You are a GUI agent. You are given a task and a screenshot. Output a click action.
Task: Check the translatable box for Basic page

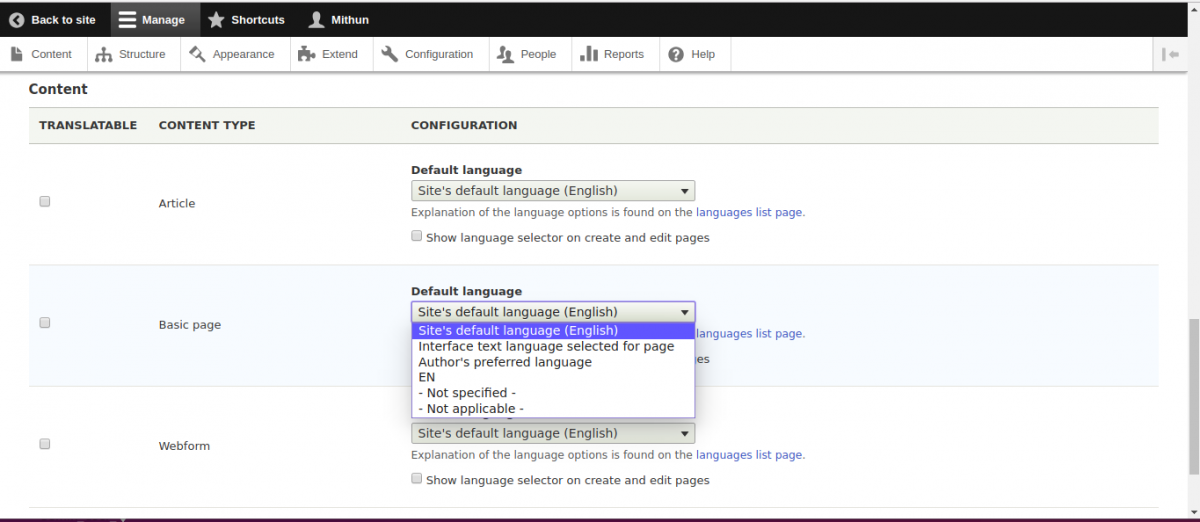point(45,323)
